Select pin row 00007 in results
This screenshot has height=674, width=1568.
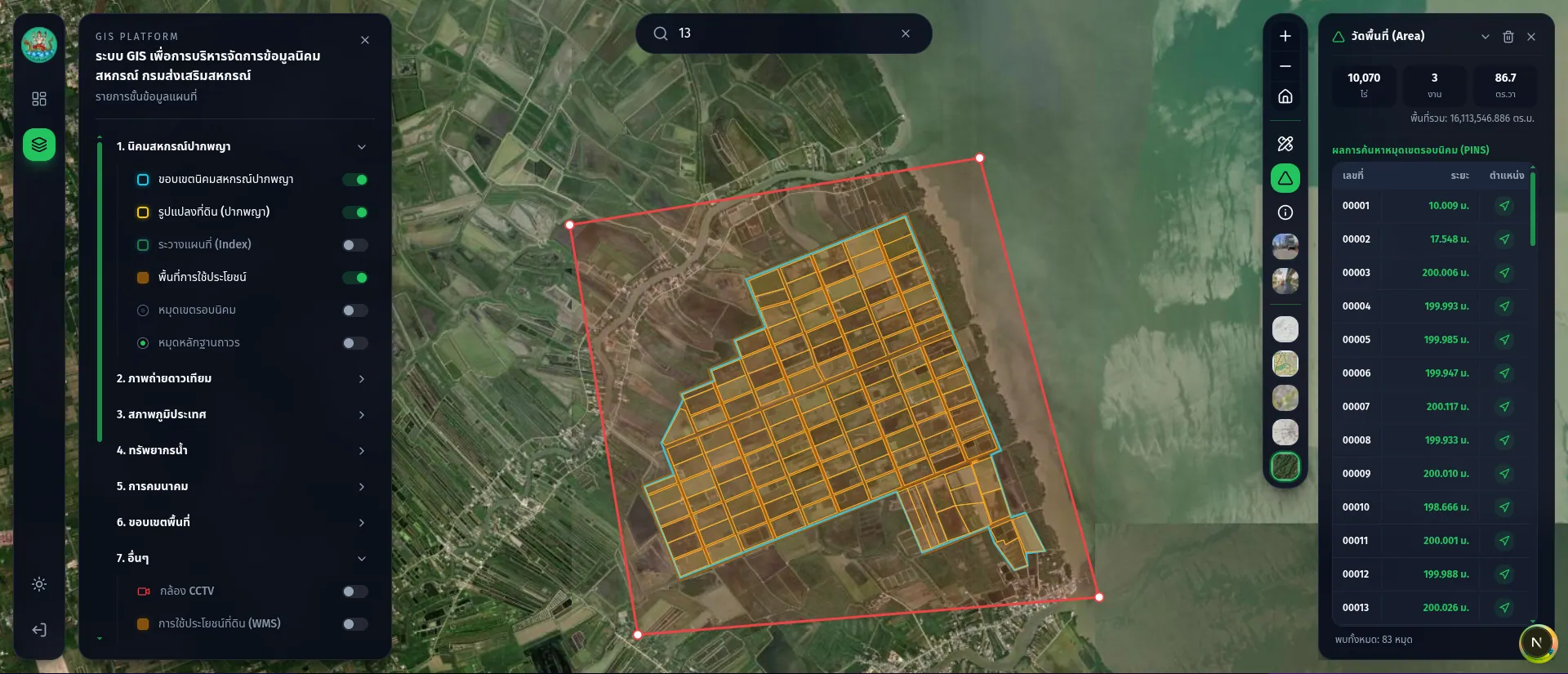(x=1429, y=407)
